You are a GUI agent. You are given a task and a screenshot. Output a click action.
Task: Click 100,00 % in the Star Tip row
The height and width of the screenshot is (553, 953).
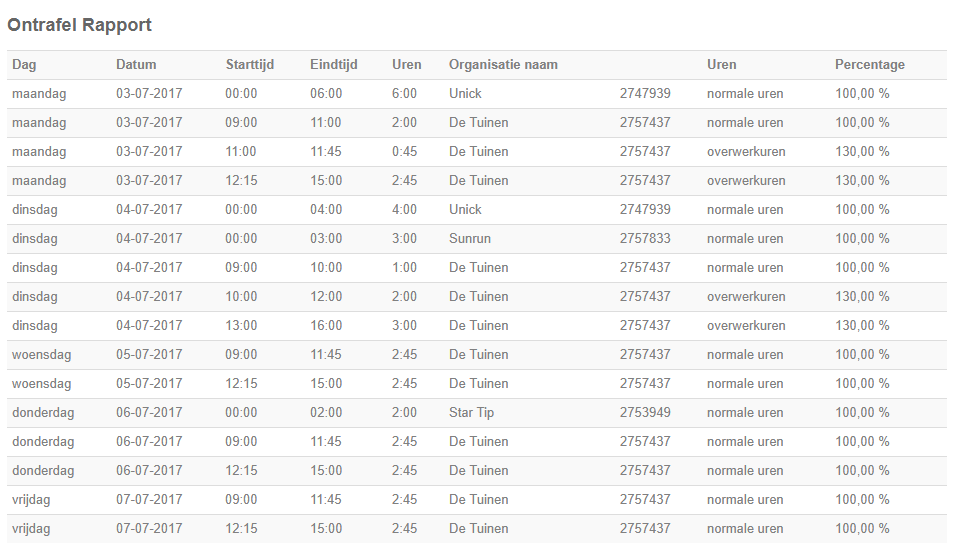click(x=862, y=413)
